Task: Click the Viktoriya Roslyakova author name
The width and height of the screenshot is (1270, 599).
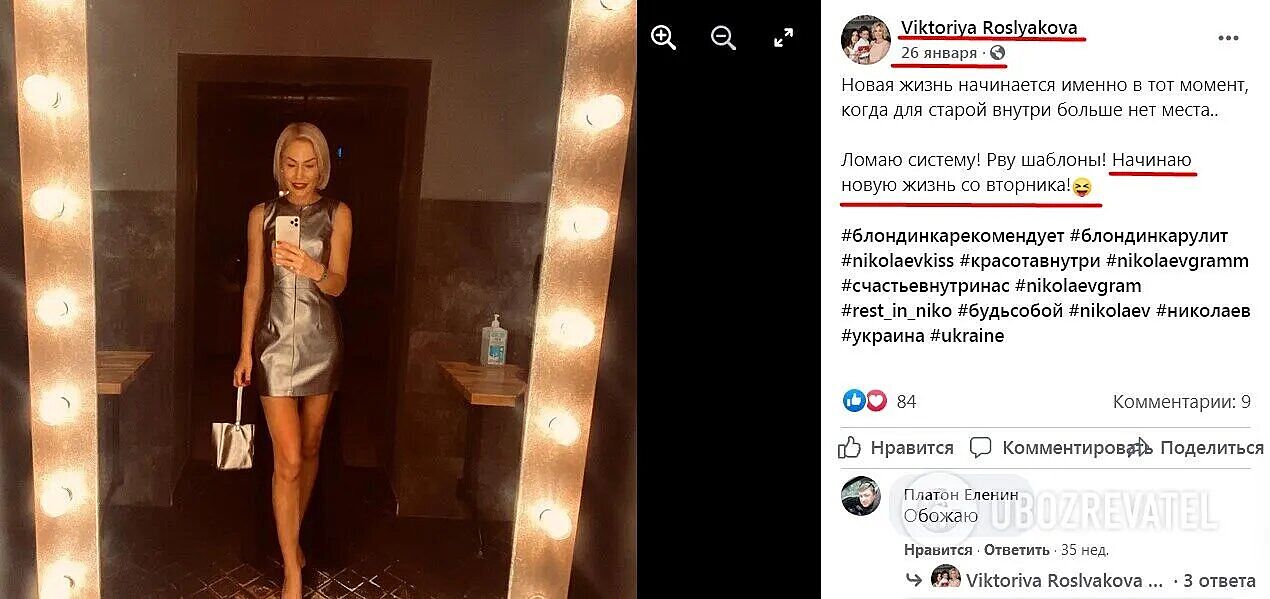Action: 989,27
